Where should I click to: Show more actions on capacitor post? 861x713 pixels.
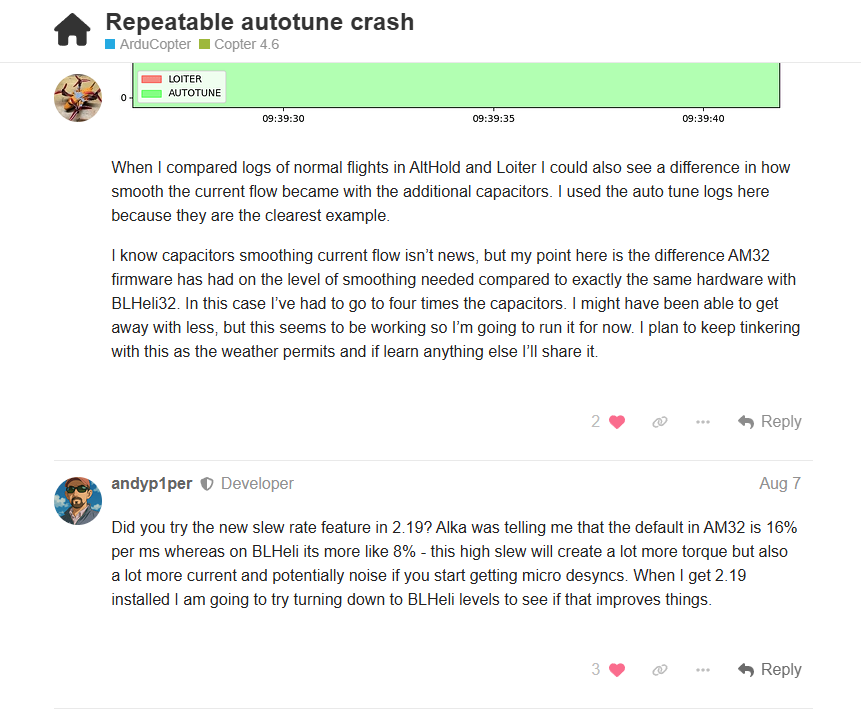[x=703, y=422]
